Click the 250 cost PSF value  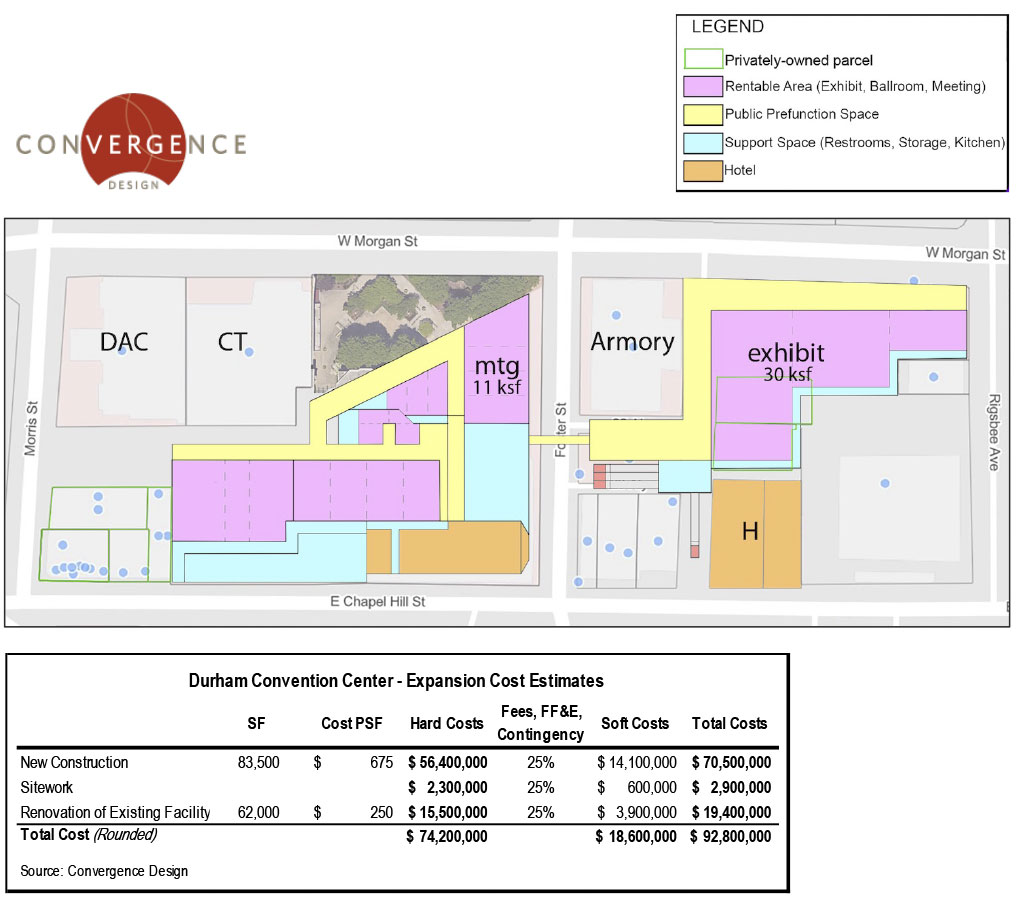pos(381,813)
